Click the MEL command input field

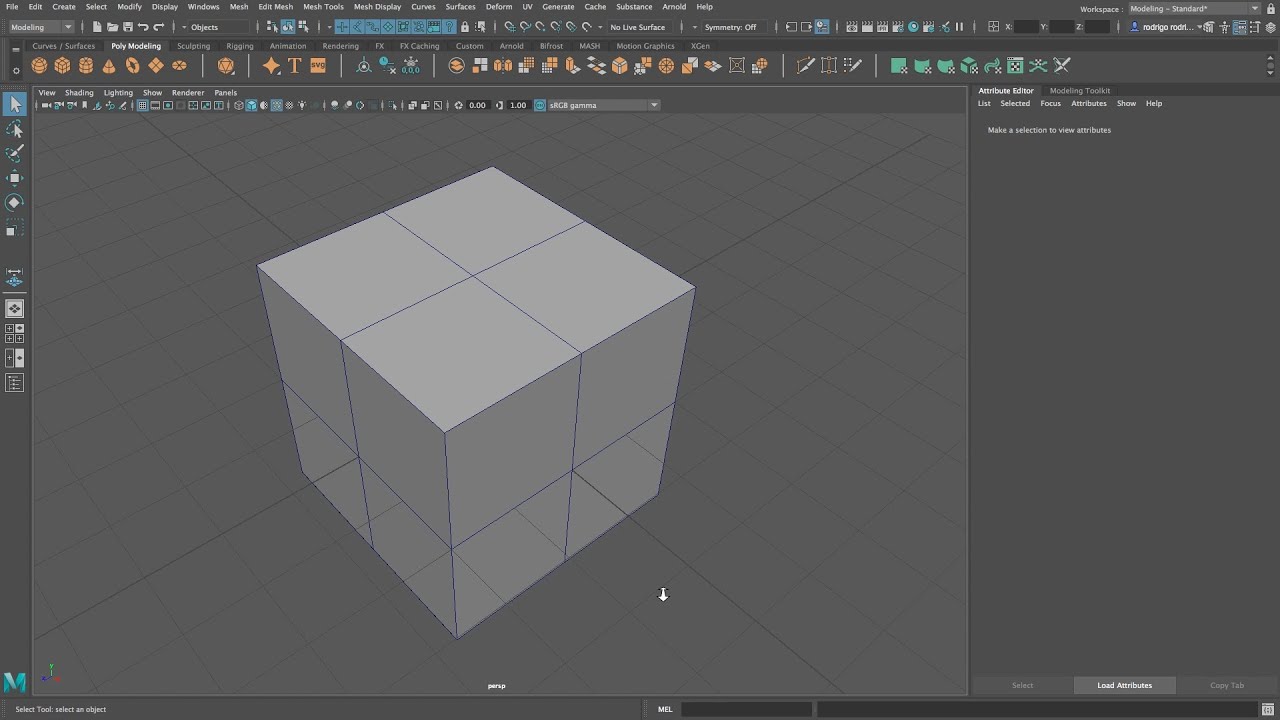pyautogui.click(x=747, y=709)
